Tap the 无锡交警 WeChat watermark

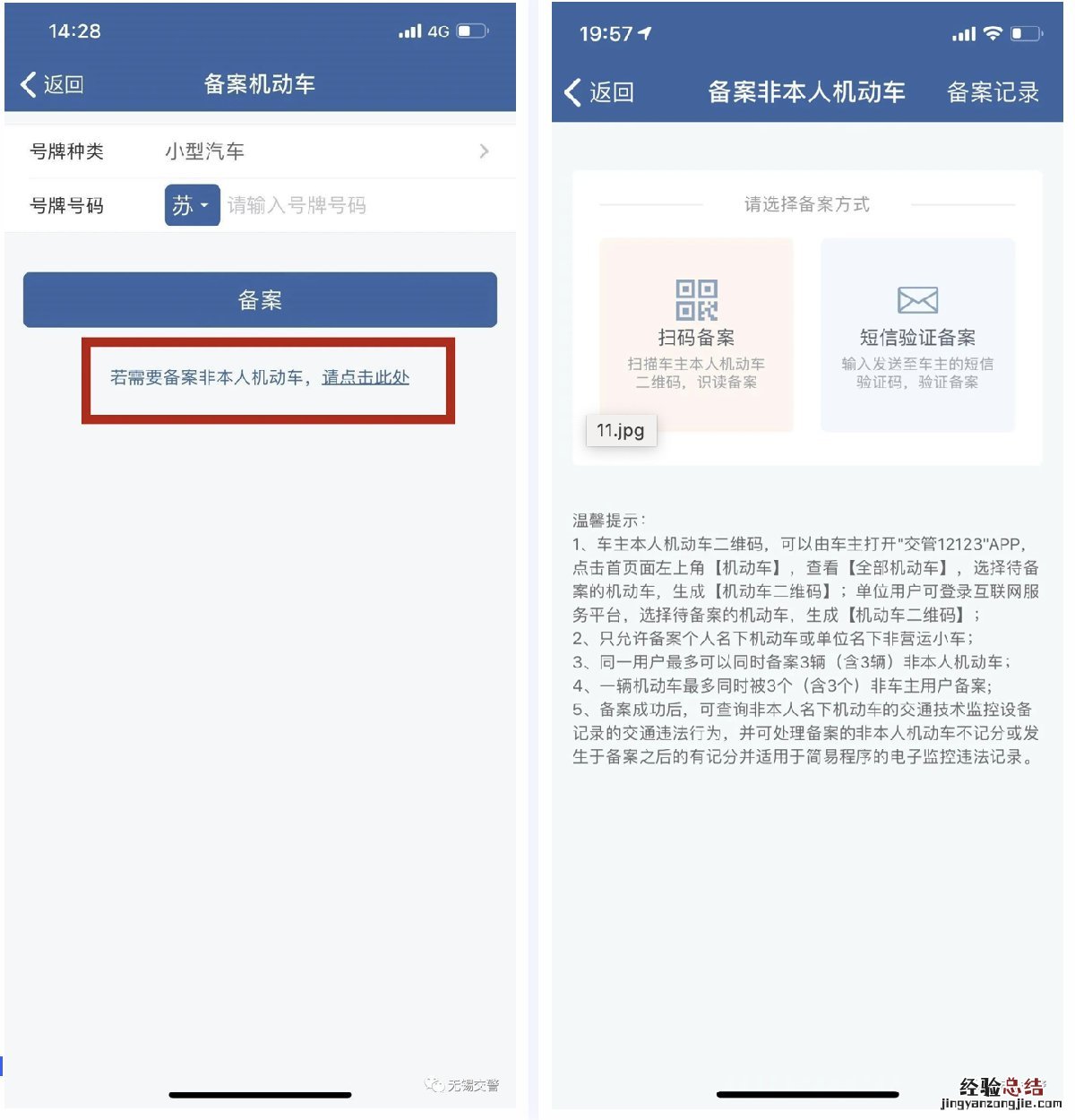[462, 1085]
